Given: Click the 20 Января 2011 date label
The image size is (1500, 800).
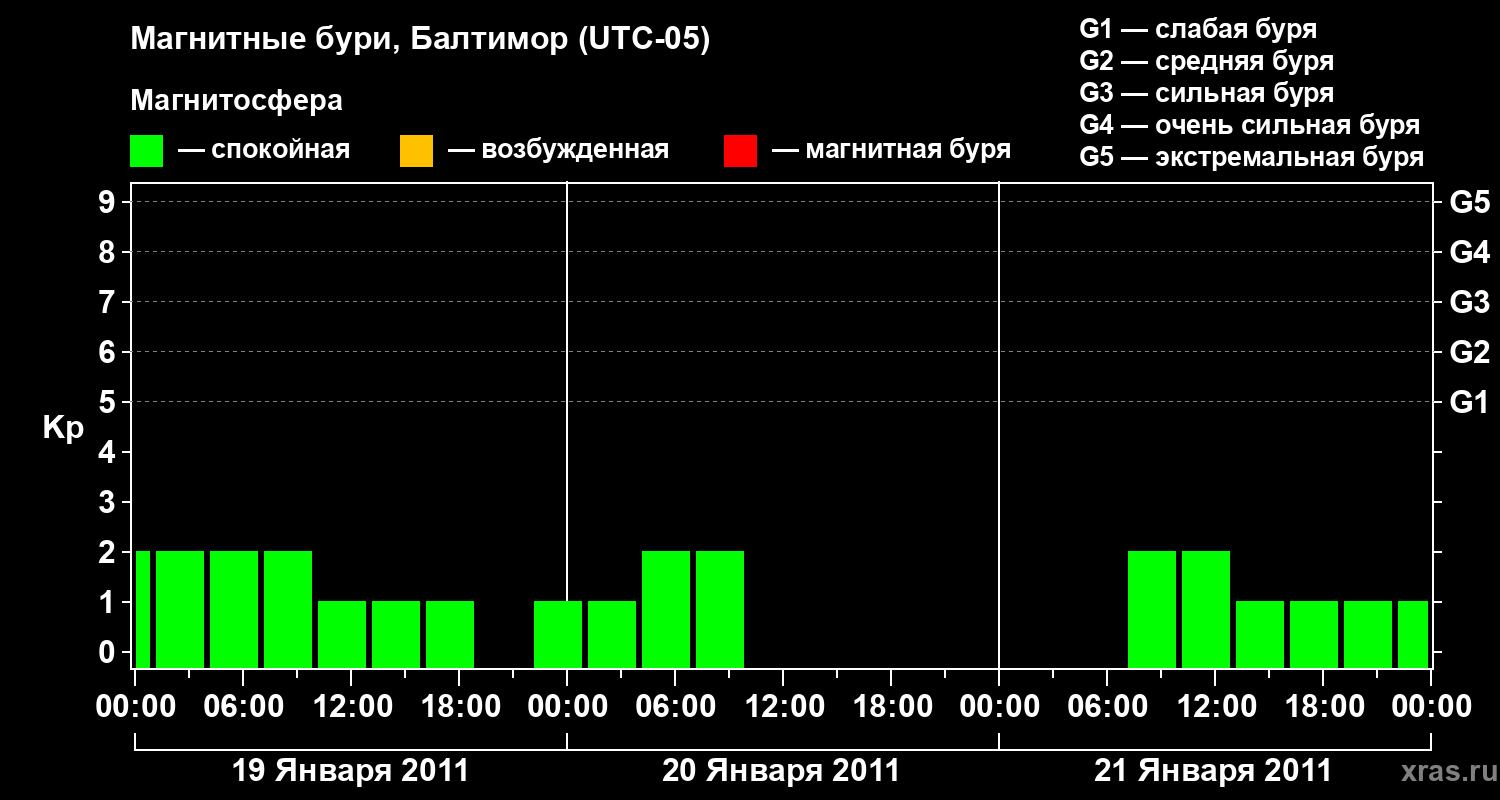Looking at the screenshot, I should point(781,771).
